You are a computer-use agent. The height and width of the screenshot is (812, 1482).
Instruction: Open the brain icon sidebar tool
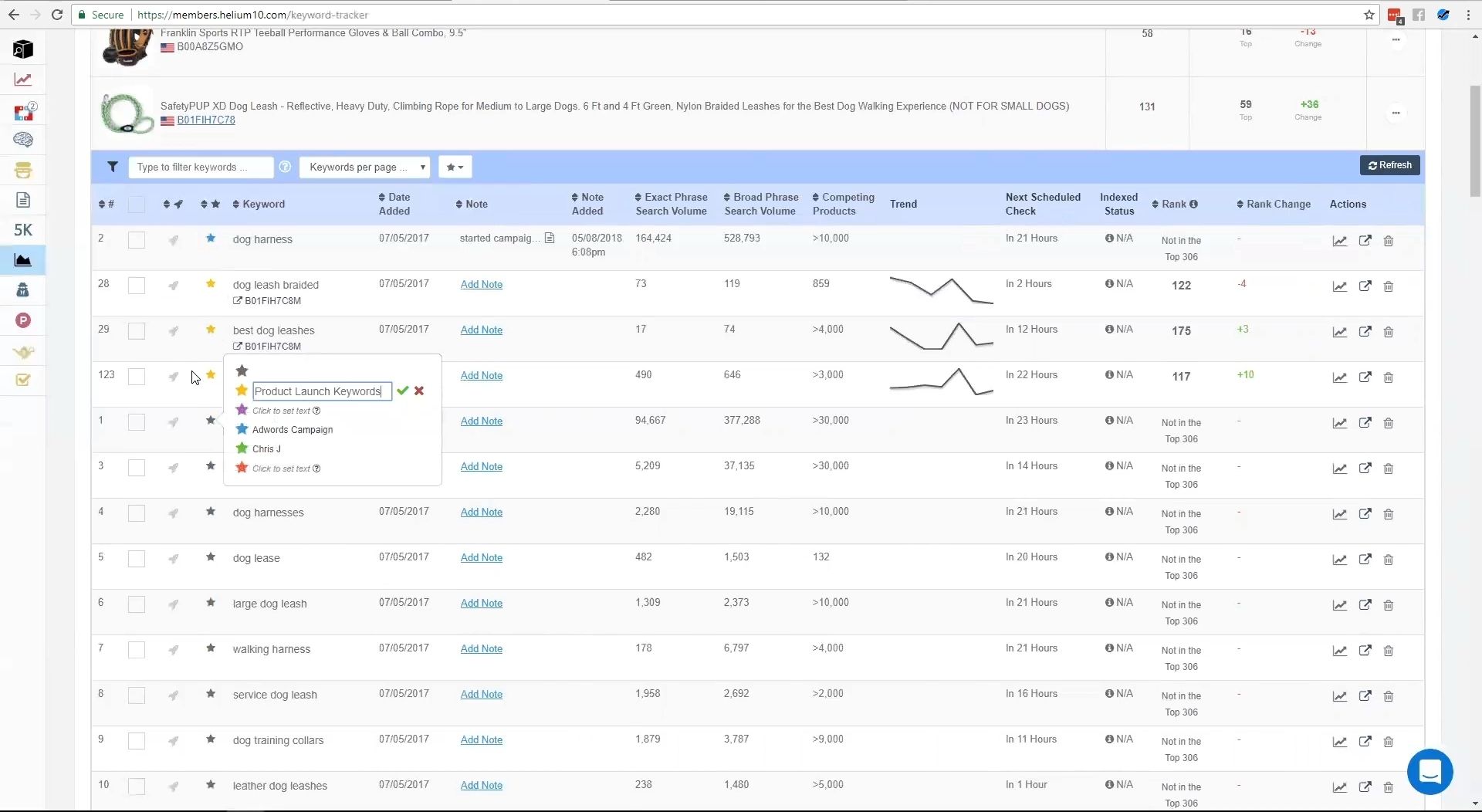pyautogui.click(x=23, y=140)
